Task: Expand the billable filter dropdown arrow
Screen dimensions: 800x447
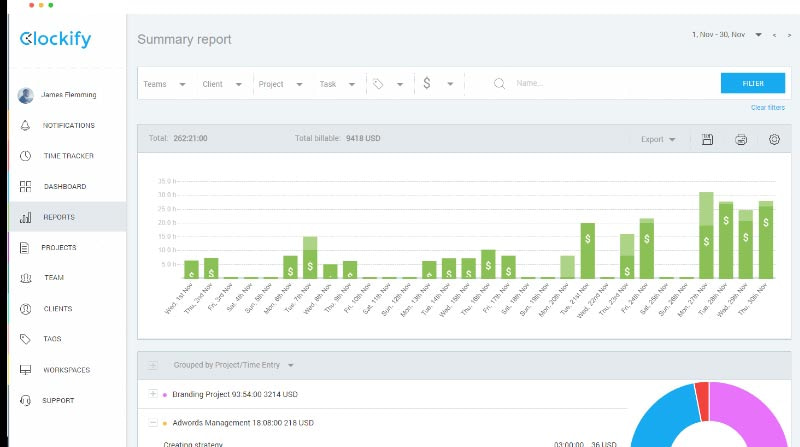Action: click(x=450, y=84)
